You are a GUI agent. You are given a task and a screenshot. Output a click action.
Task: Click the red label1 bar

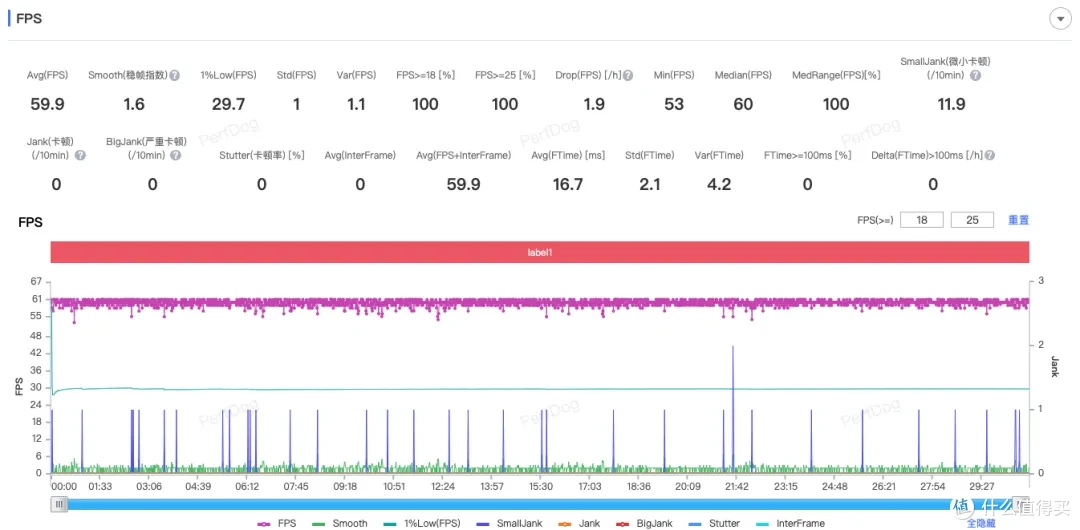540,253
